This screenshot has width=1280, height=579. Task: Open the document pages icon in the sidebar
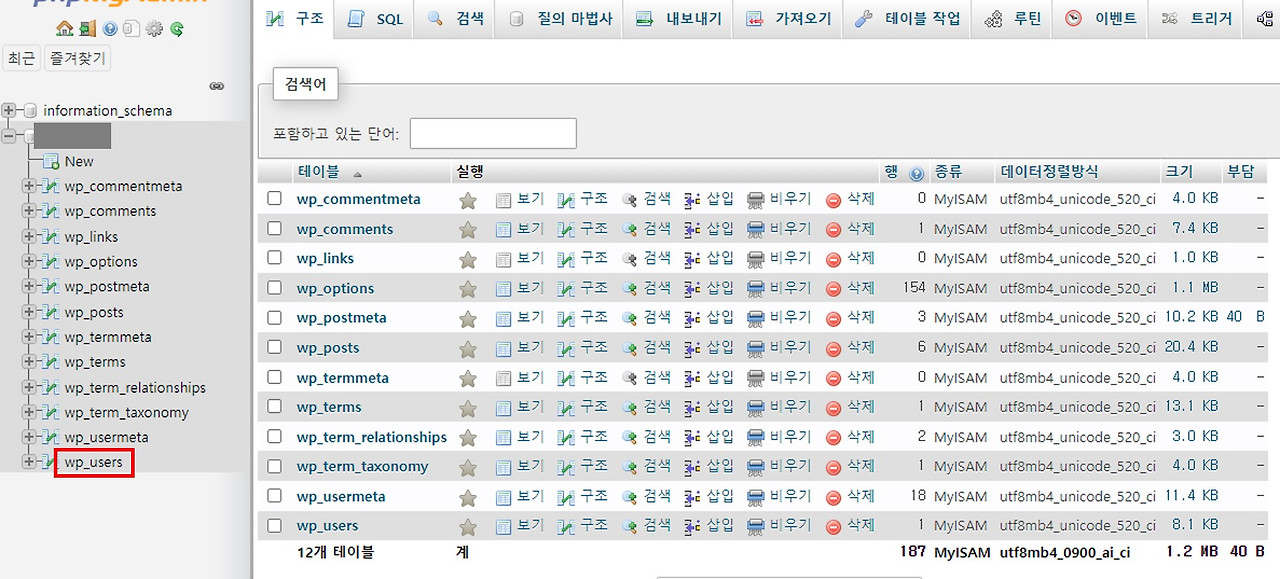[x=132, y=28]
